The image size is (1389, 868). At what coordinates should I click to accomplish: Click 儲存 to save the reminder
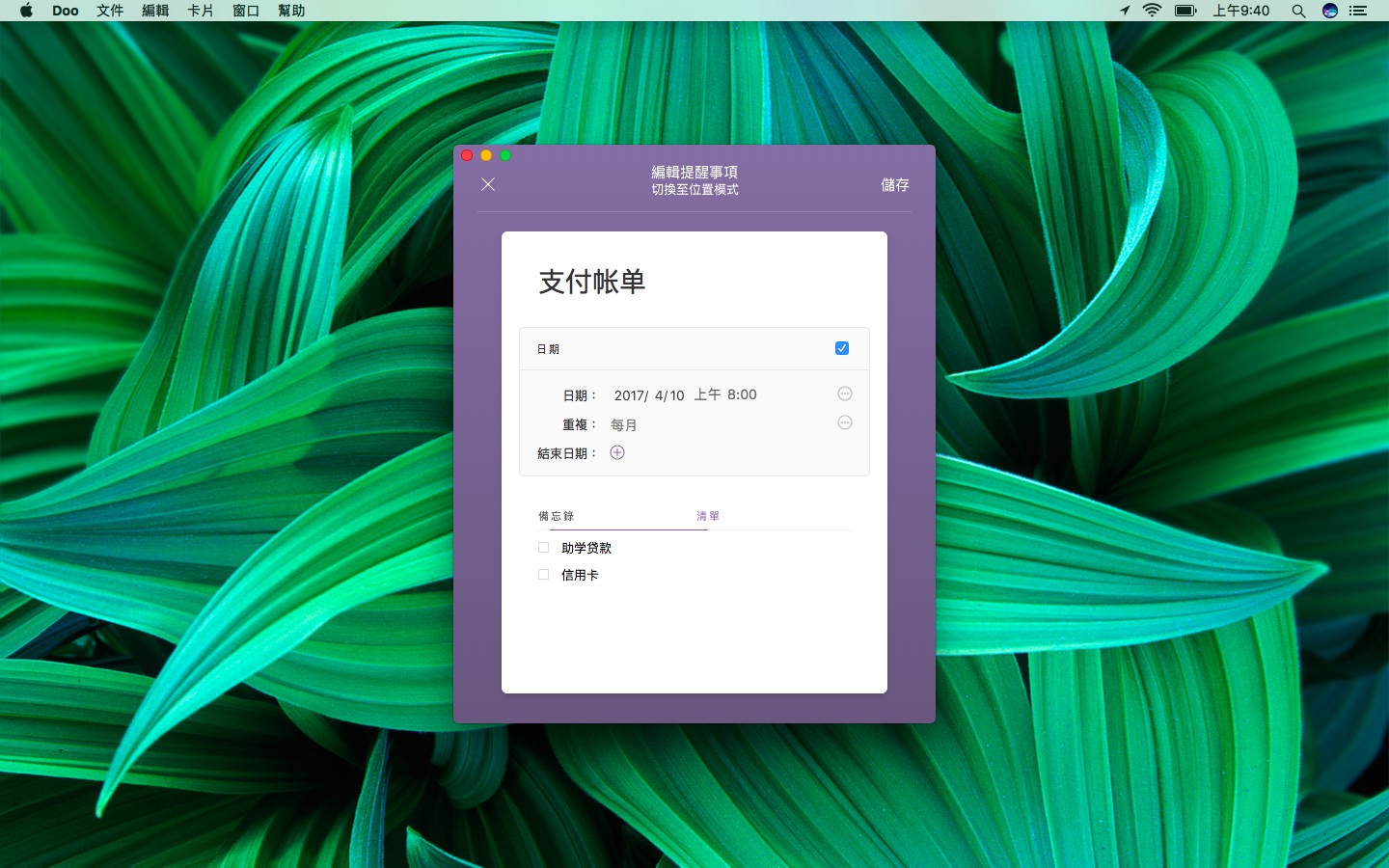pyautogui.click(x=894, y=184)
